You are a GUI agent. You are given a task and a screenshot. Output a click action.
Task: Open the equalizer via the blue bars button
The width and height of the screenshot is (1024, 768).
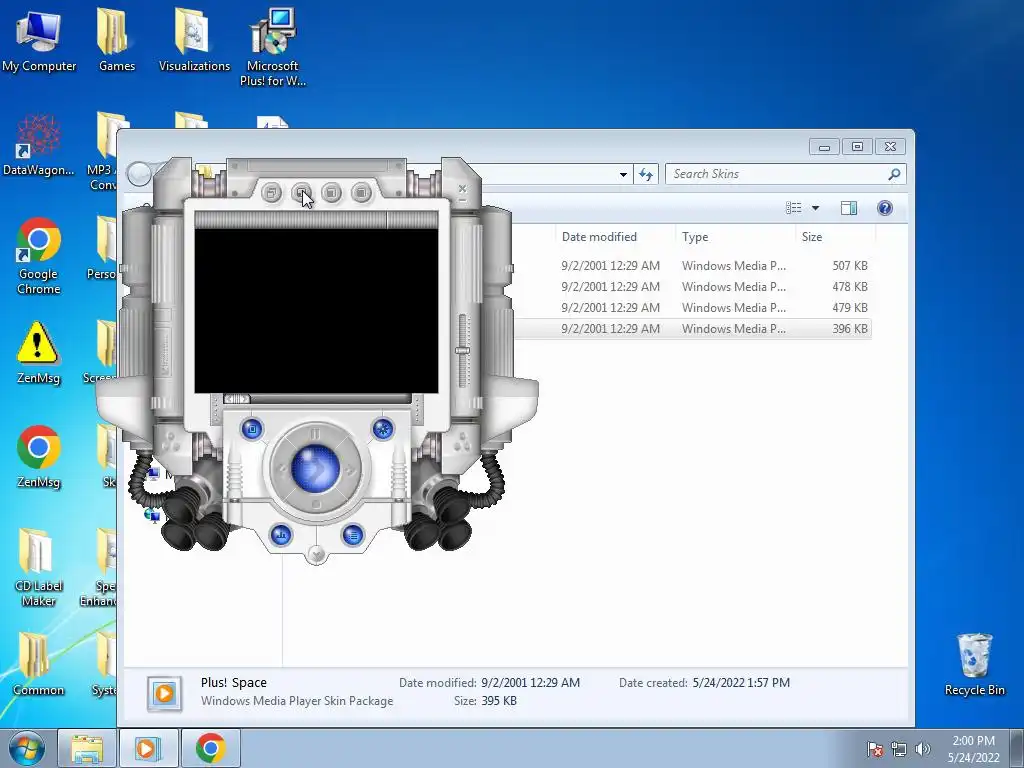pos(281,535)
